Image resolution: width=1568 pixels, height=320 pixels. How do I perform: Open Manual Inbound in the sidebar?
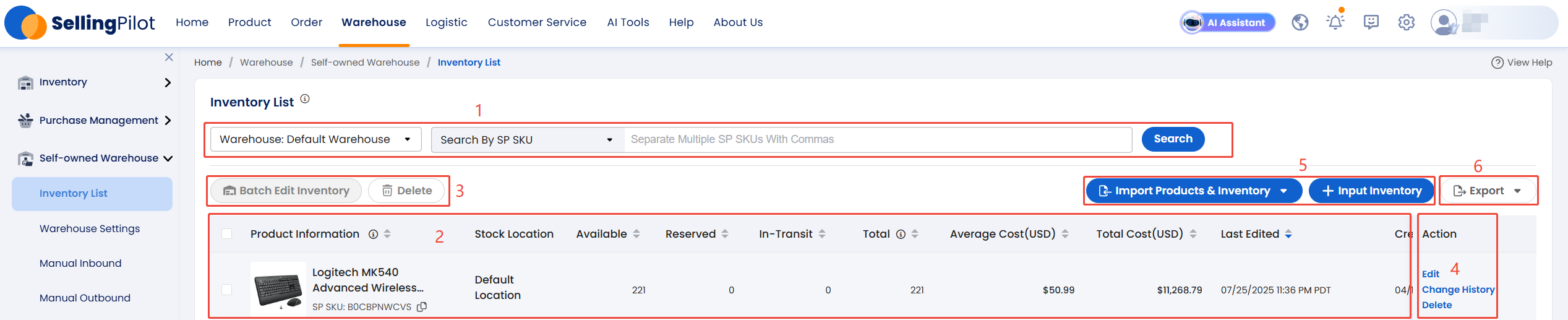tap(80, 264)
